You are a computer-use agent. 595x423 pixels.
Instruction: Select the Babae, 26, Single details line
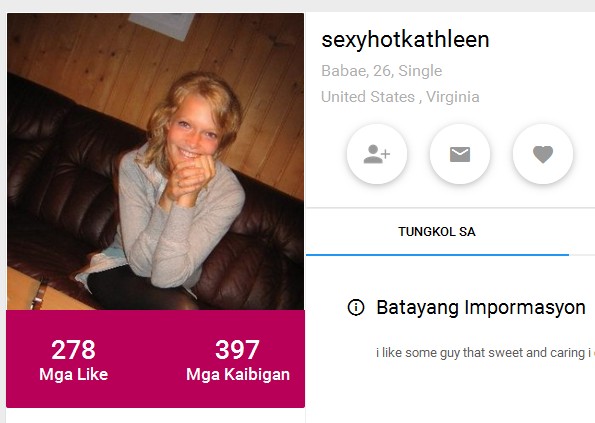[381, 71]
